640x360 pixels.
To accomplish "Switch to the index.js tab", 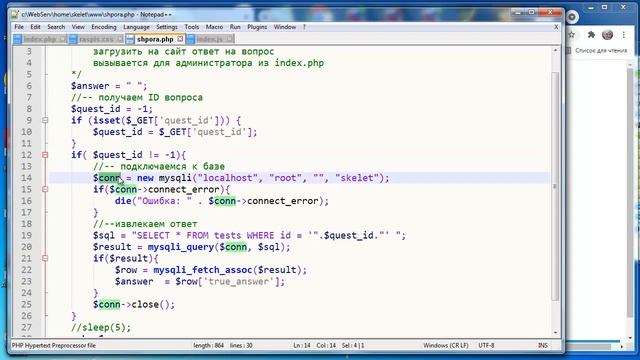I will tap(209, 39).
